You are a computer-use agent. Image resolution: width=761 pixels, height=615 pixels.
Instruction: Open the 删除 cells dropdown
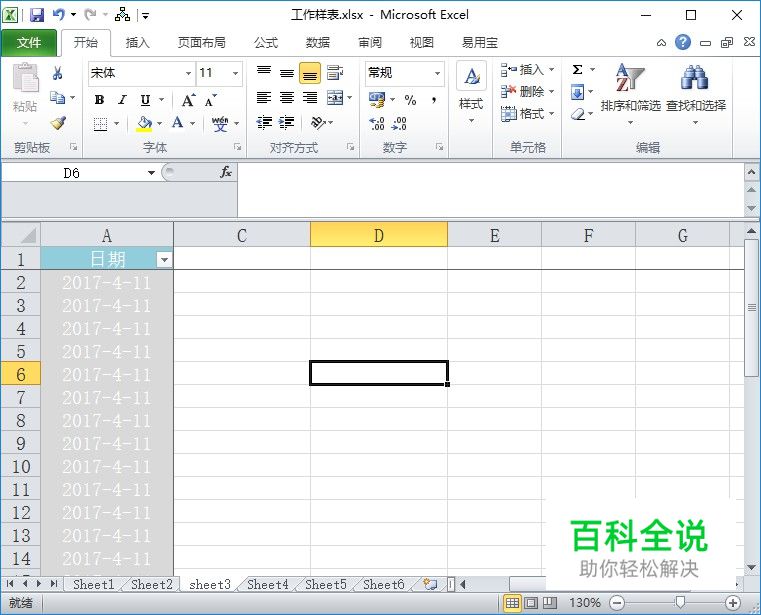click(528, 91)
